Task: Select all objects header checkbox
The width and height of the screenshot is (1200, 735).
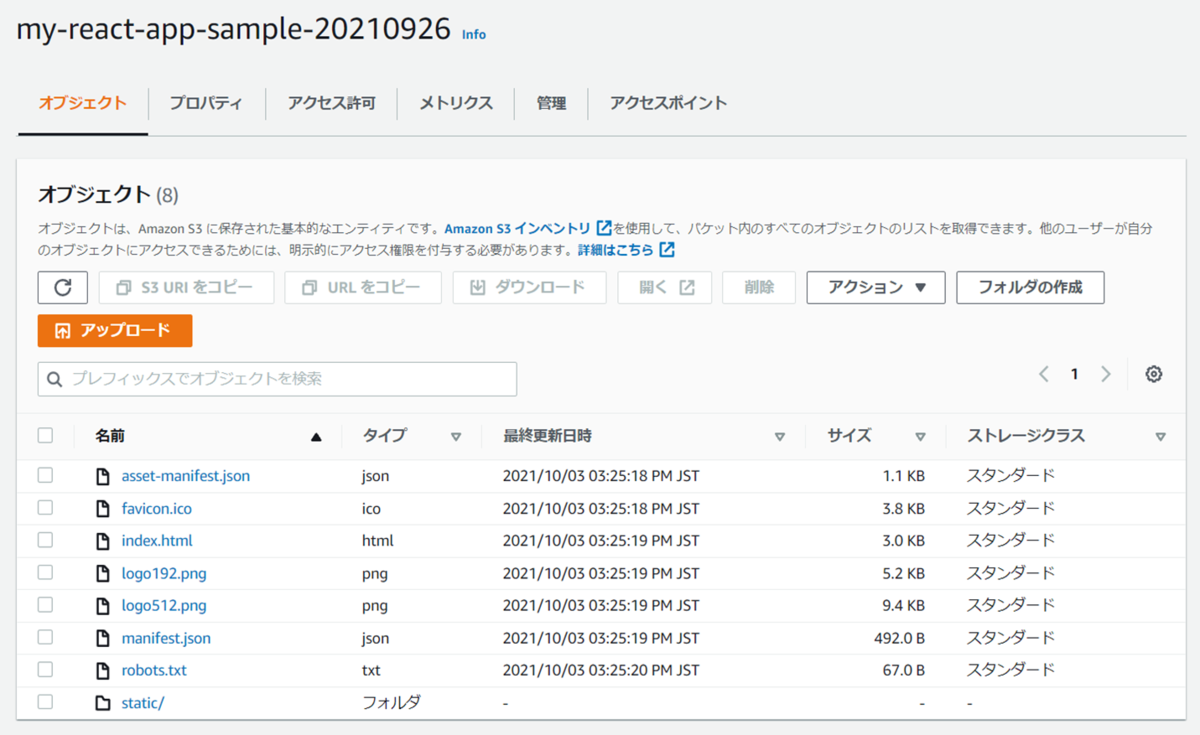Action: pos(44,435)
